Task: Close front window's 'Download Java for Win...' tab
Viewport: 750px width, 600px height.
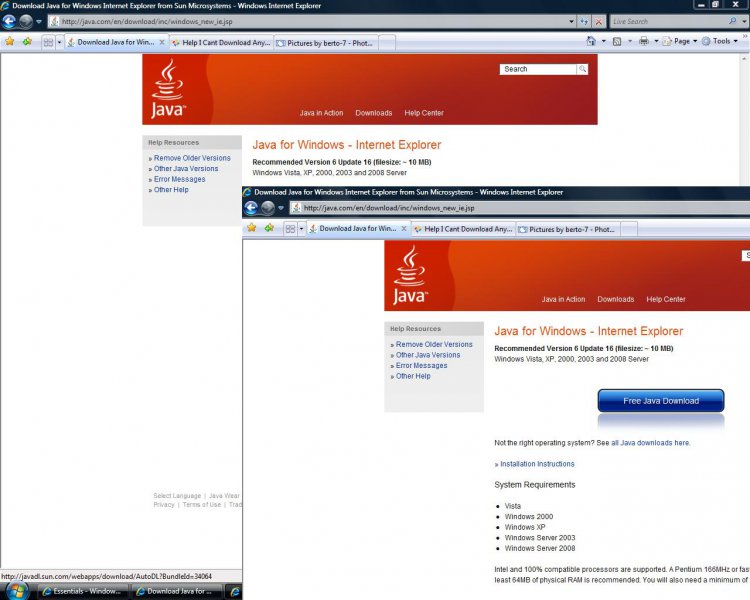Action: (x=404, y=228)
